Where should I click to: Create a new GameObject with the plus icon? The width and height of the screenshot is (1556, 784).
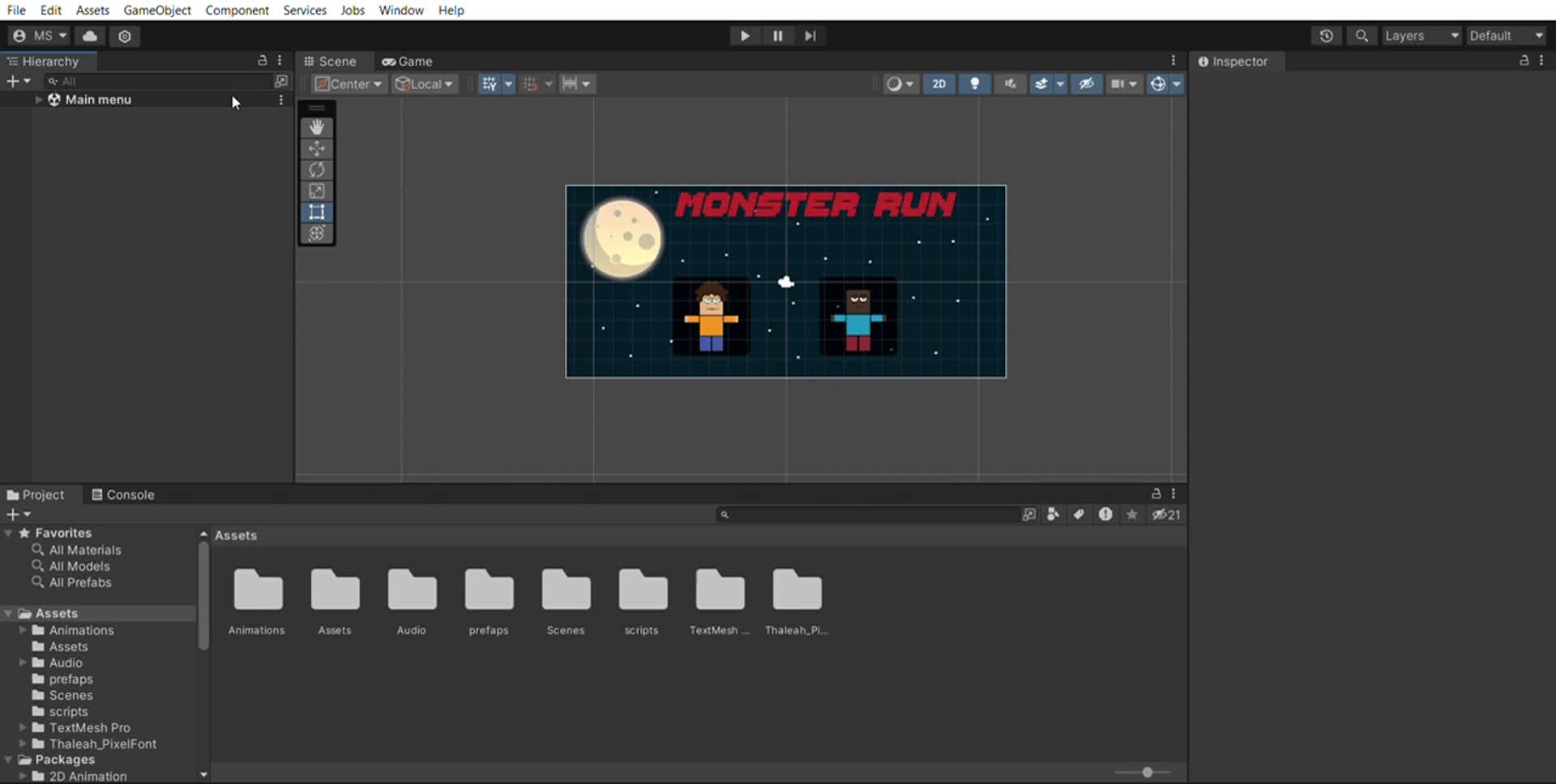[11, 81]
